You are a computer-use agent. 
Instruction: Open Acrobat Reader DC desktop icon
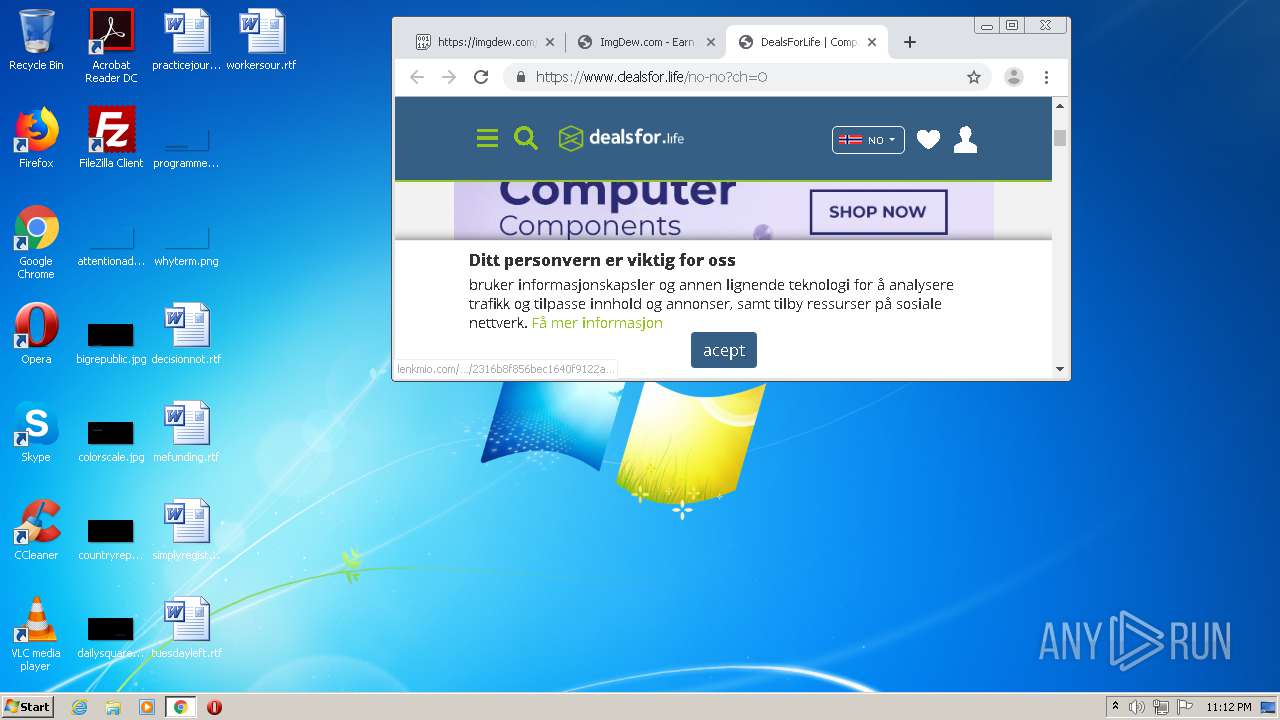[111, 46]
